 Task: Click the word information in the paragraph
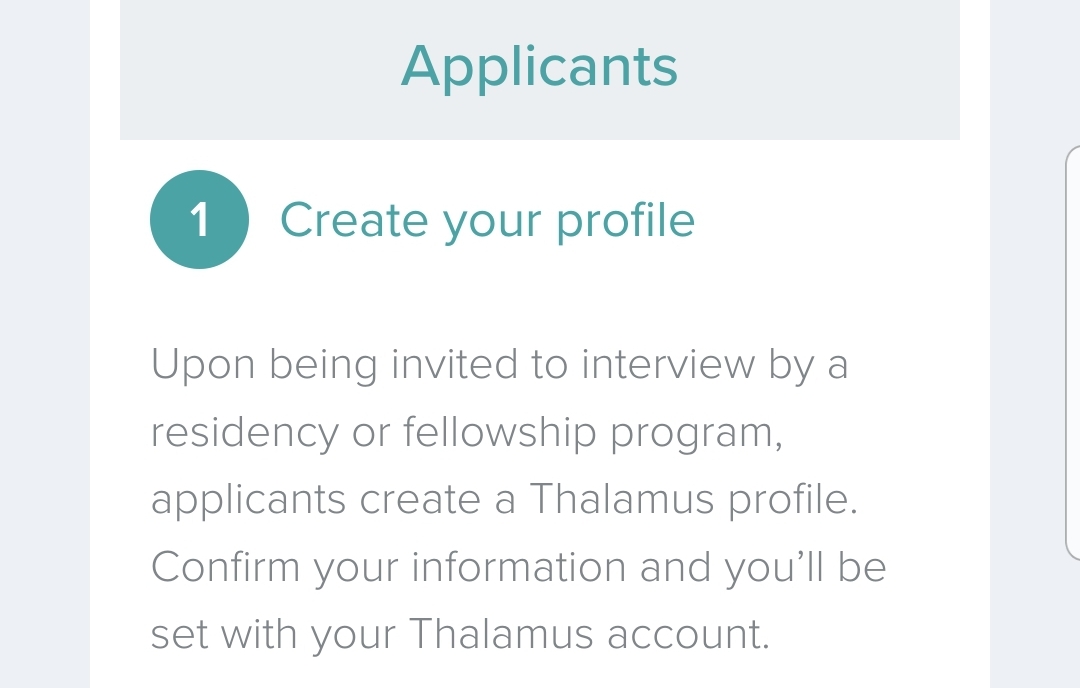519,567
